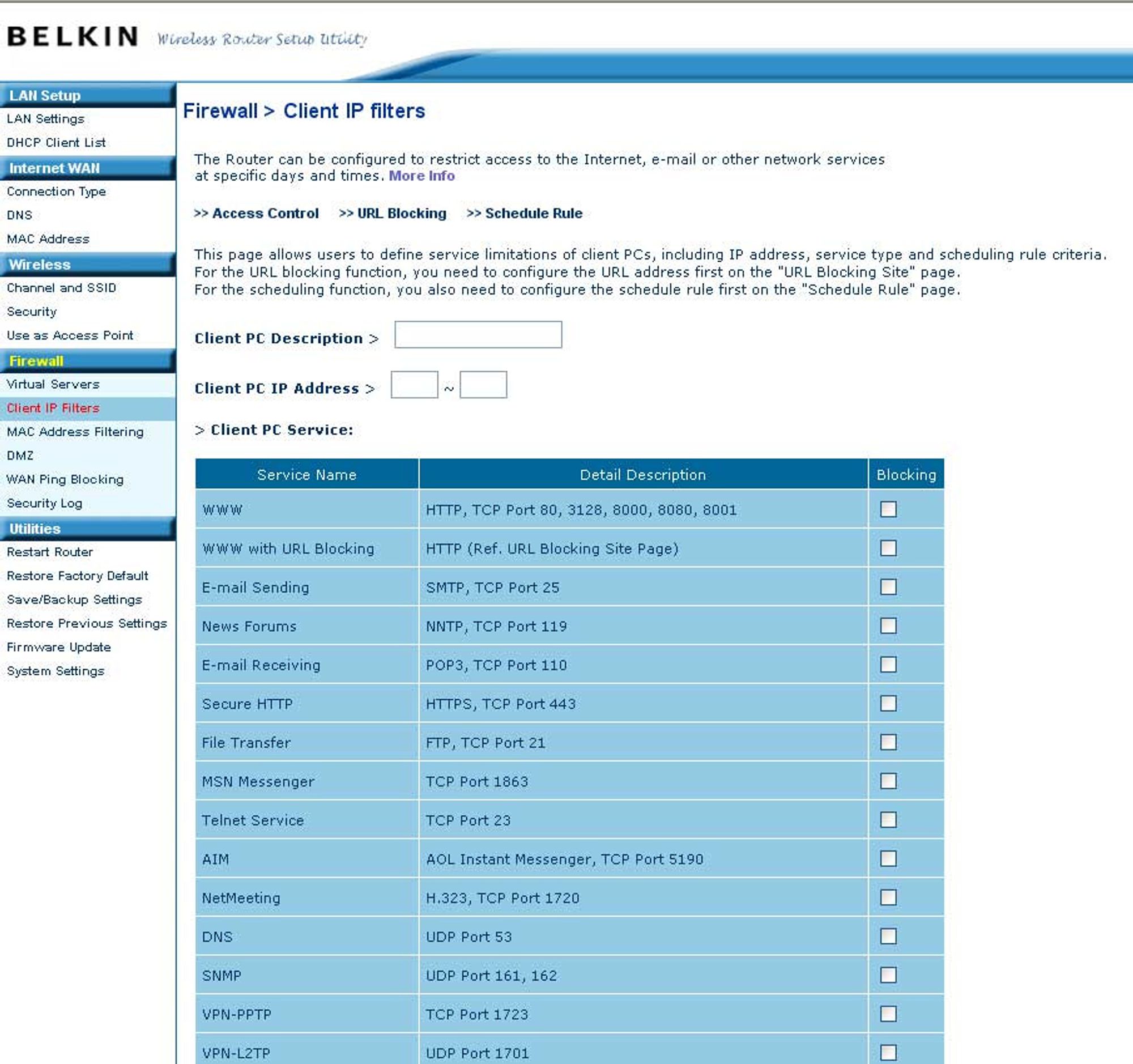1133x1064 pixels.
Task: Block the News Forums service
Action: point(888,625)
